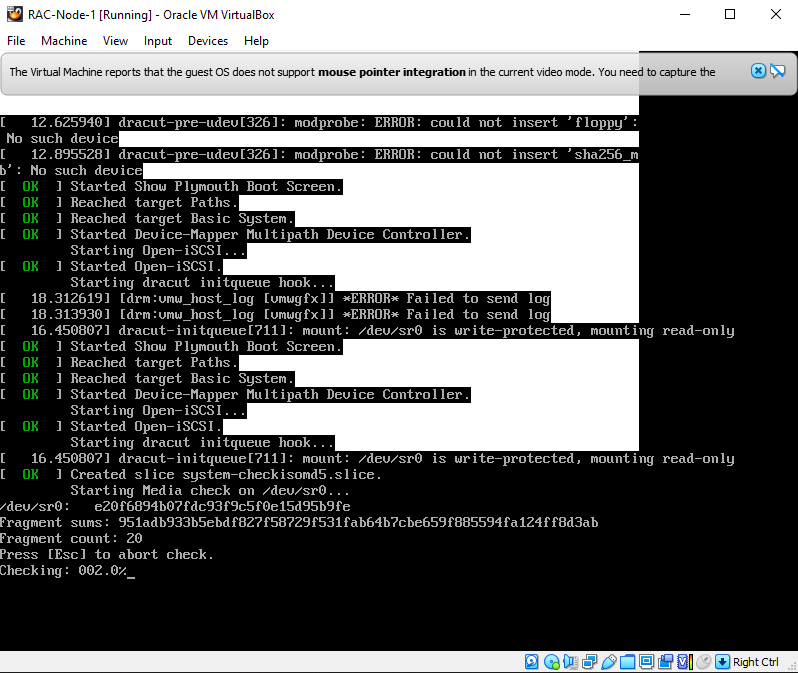Click the USB devices status icon
Viewport: 798px width, 673px height.
click(x=608, y=662)
